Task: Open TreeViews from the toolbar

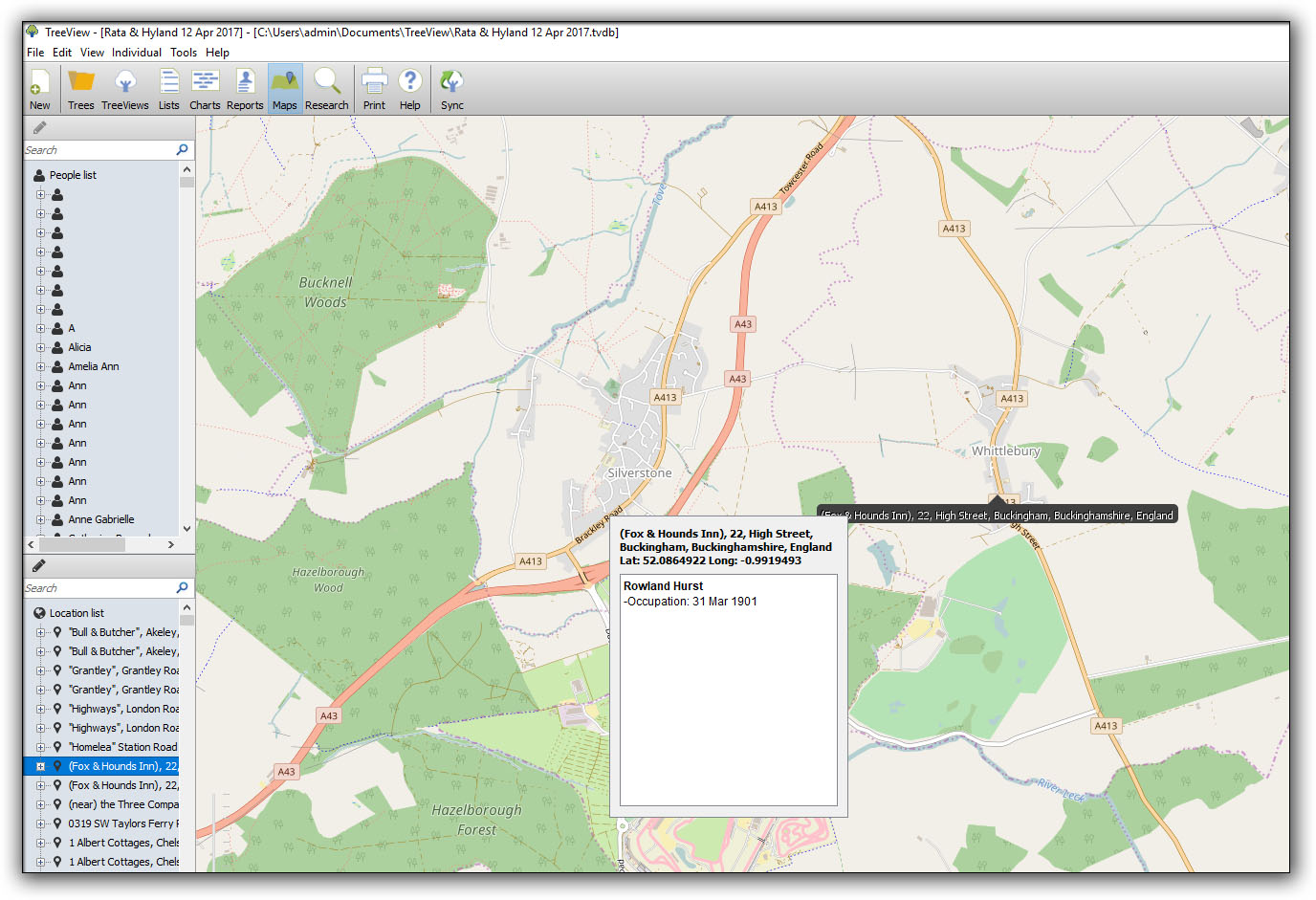Action: click(125, 90)
